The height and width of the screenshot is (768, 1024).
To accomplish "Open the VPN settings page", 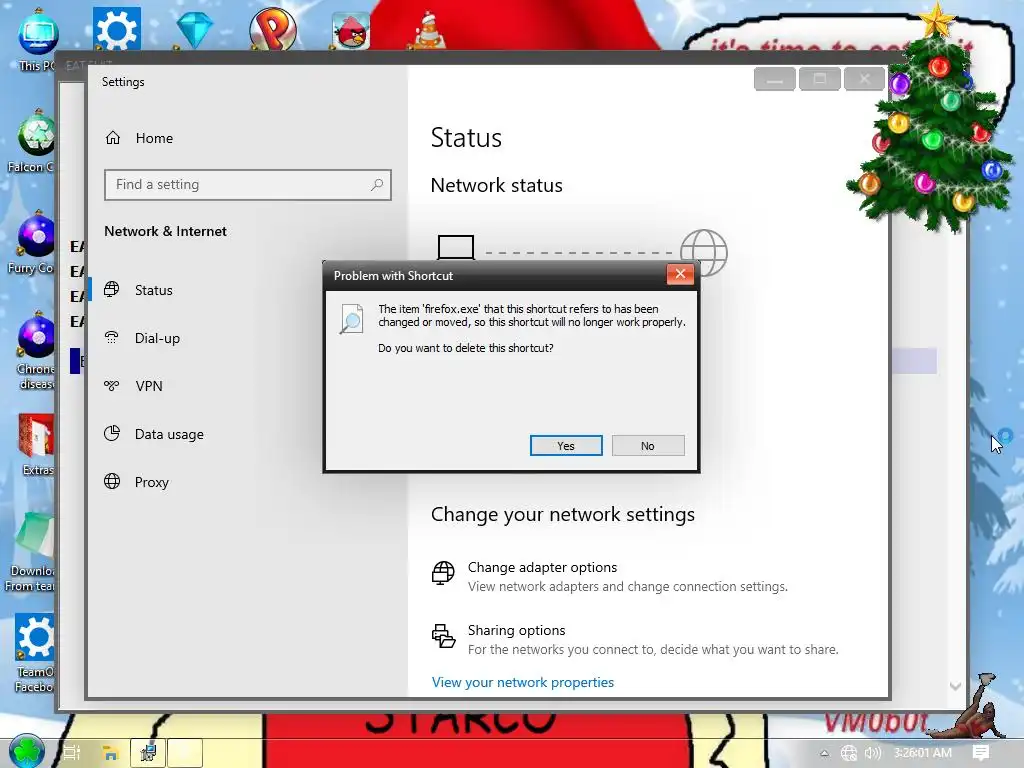I will 149,386.
